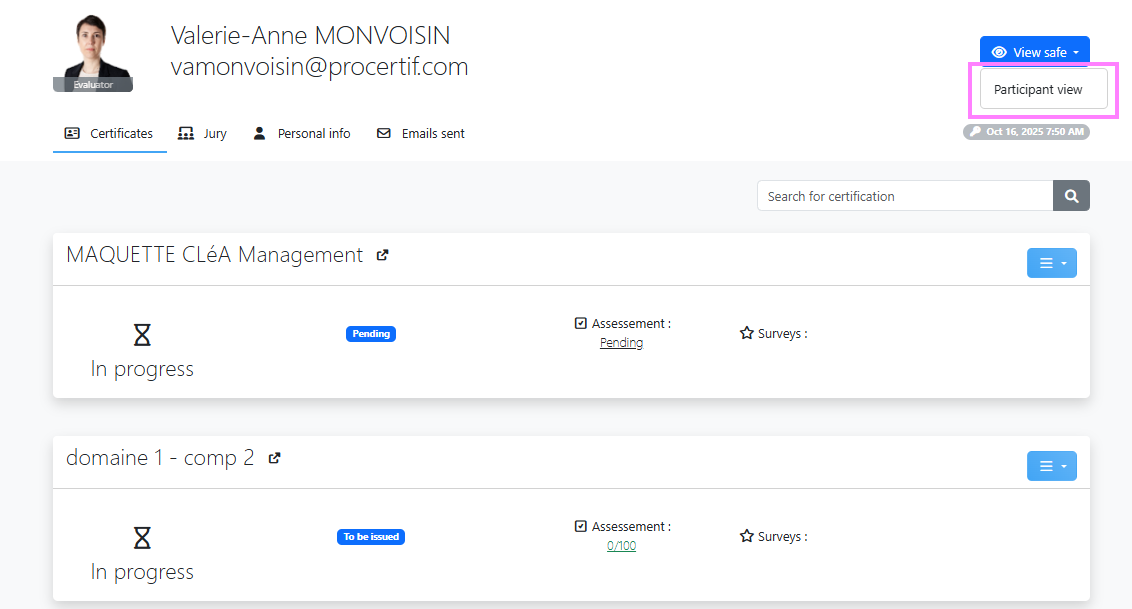1132x609 pixels.
Task: Open the Personal info tab
Action: click(301, 133)
